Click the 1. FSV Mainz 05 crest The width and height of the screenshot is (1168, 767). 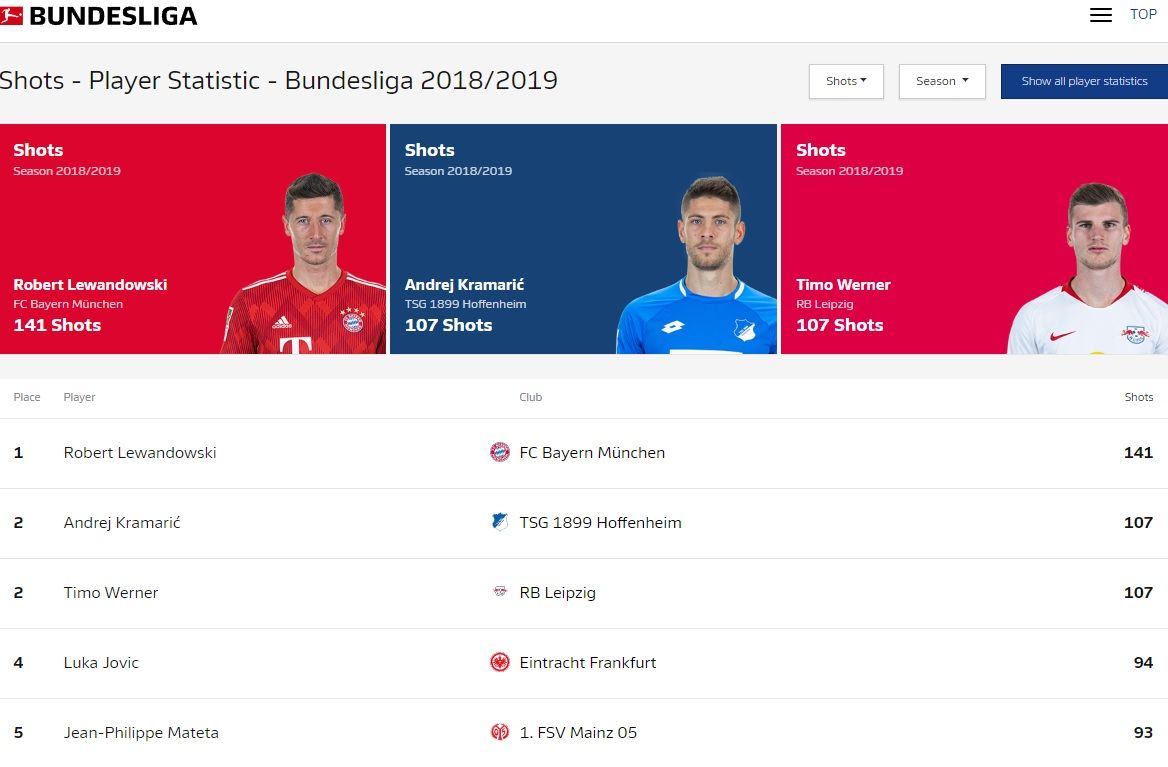499,732
